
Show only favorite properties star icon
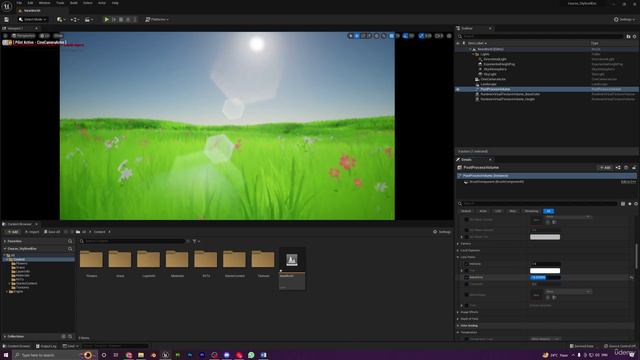(630, 204)
